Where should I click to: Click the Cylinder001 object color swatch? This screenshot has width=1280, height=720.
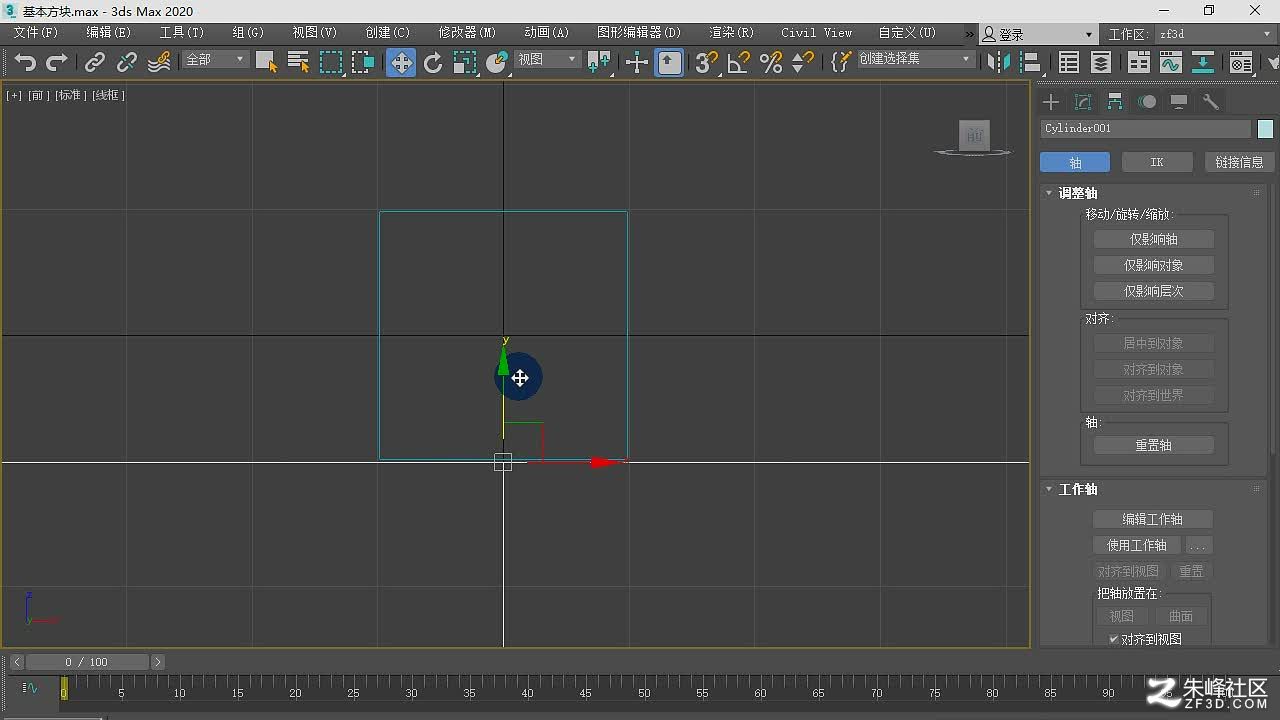tap(1265, 129)
